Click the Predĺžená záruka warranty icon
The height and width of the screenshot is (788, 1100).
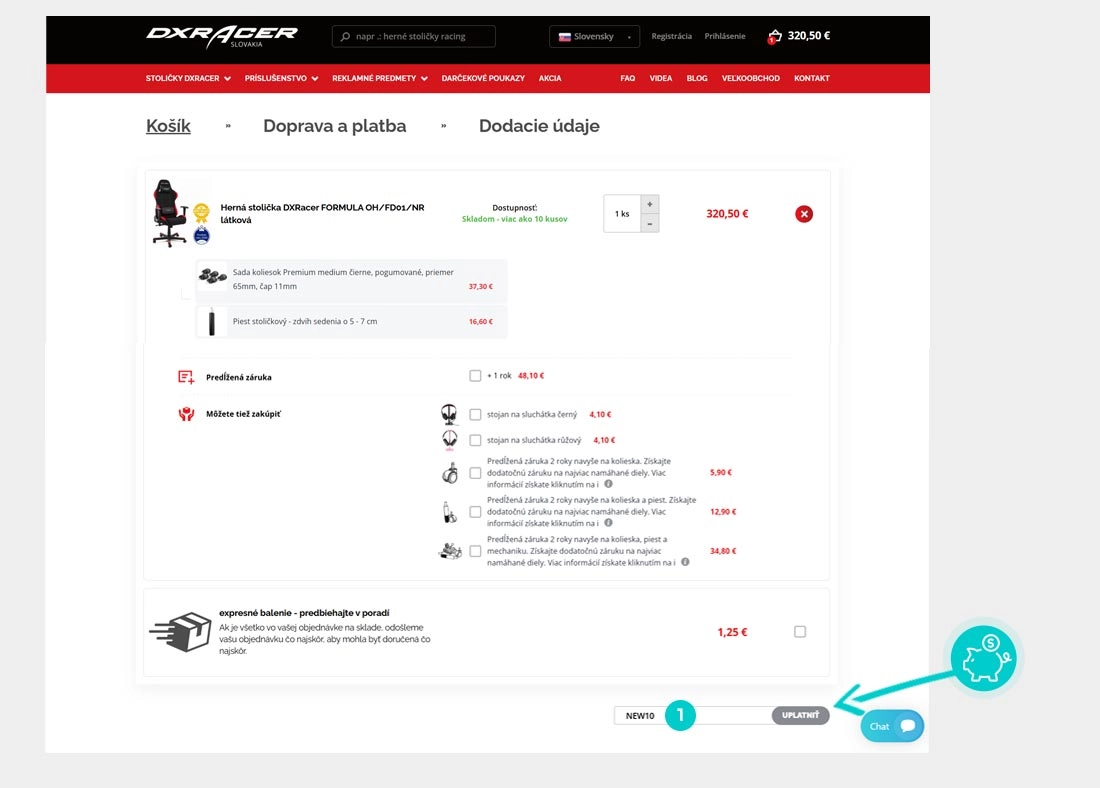186,378
